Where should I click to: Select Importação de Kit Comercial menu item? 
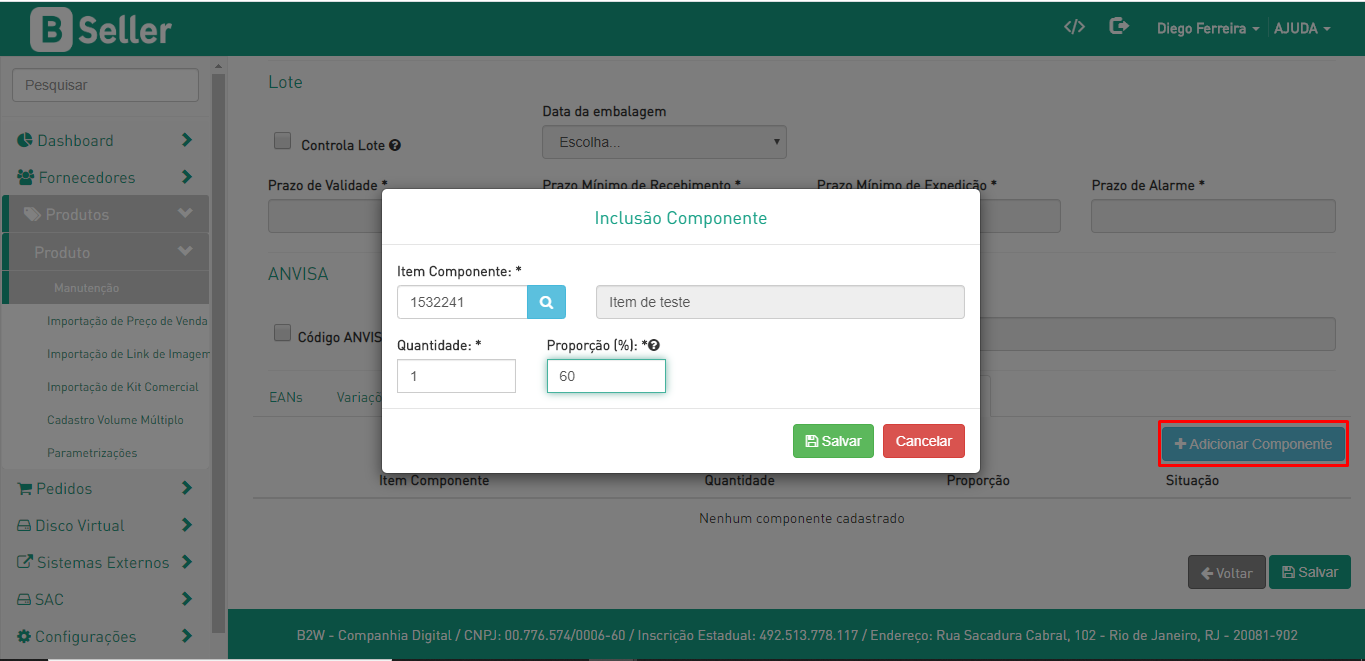point(122,387)
